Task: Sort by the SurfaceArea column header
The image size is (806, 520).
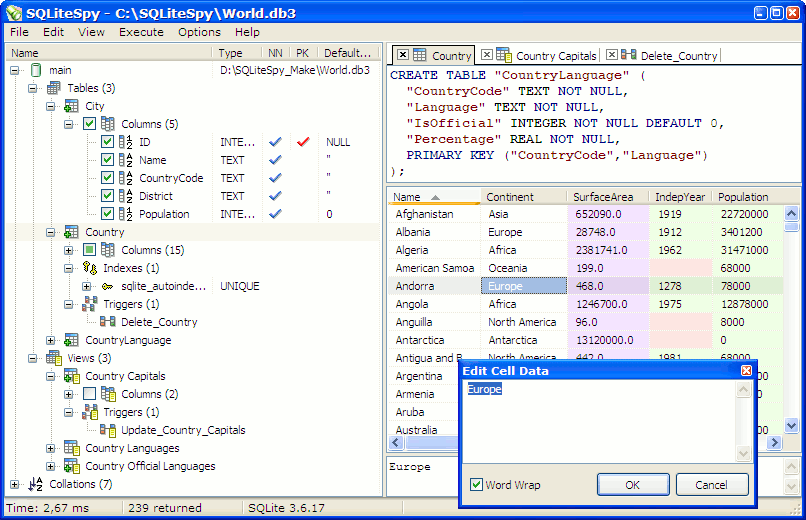Action: [603, 197]
